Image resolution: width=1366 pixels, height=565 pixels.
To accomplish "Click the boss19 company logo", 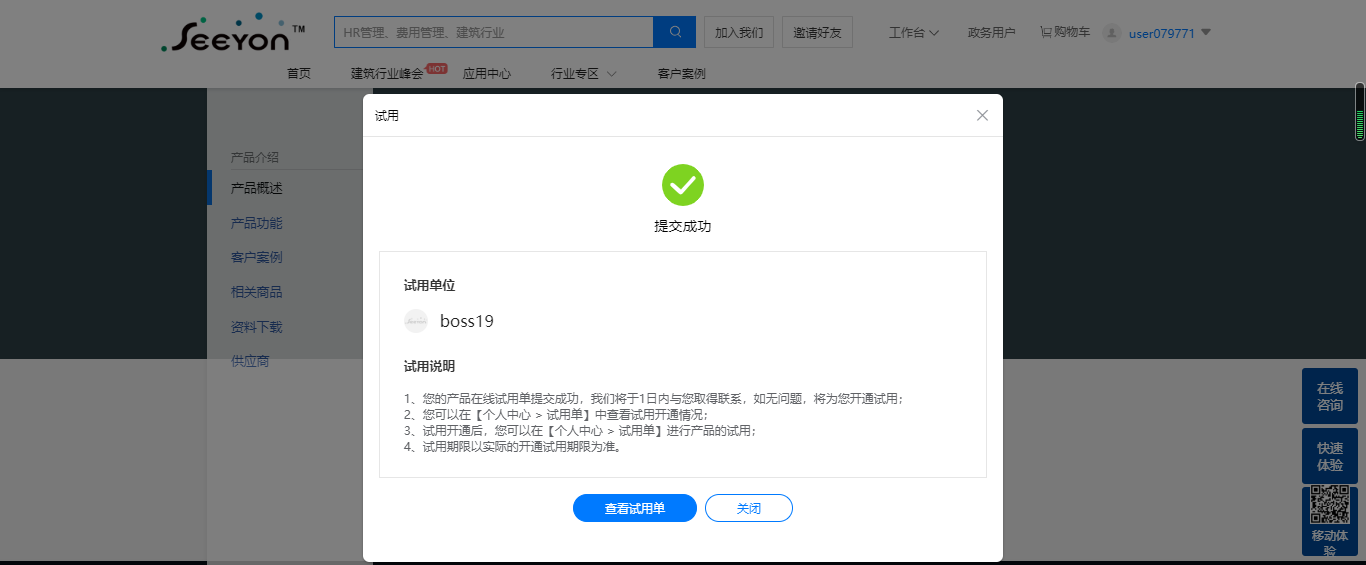I will click(x=415, y=321).
